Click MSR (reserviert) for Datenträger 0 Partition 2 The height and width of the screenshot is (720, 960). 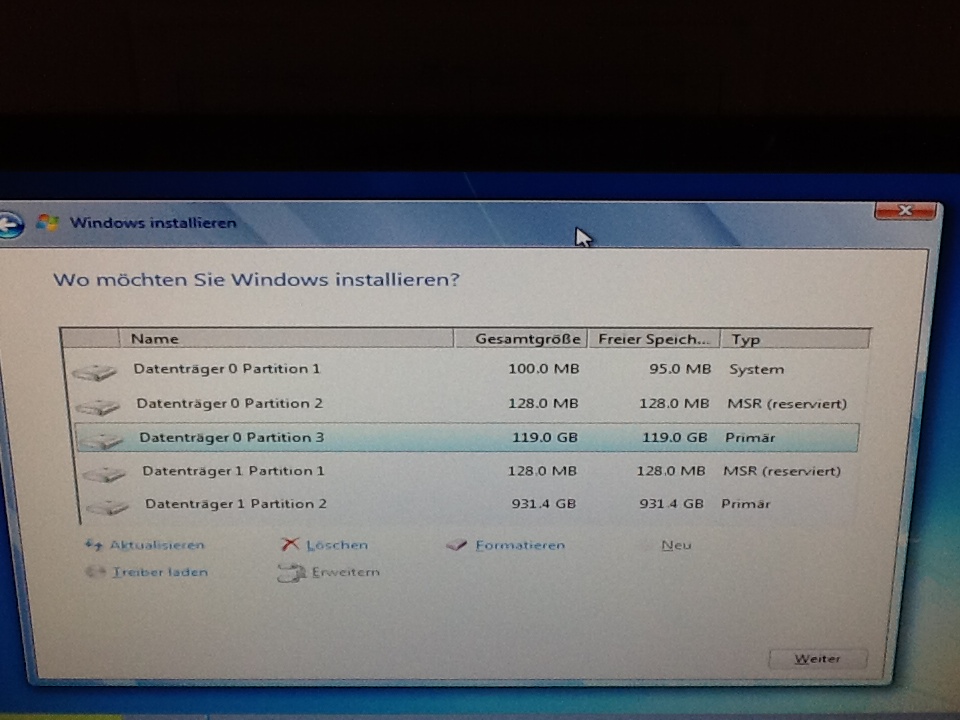pyautogui.click(x=787, y=404)
